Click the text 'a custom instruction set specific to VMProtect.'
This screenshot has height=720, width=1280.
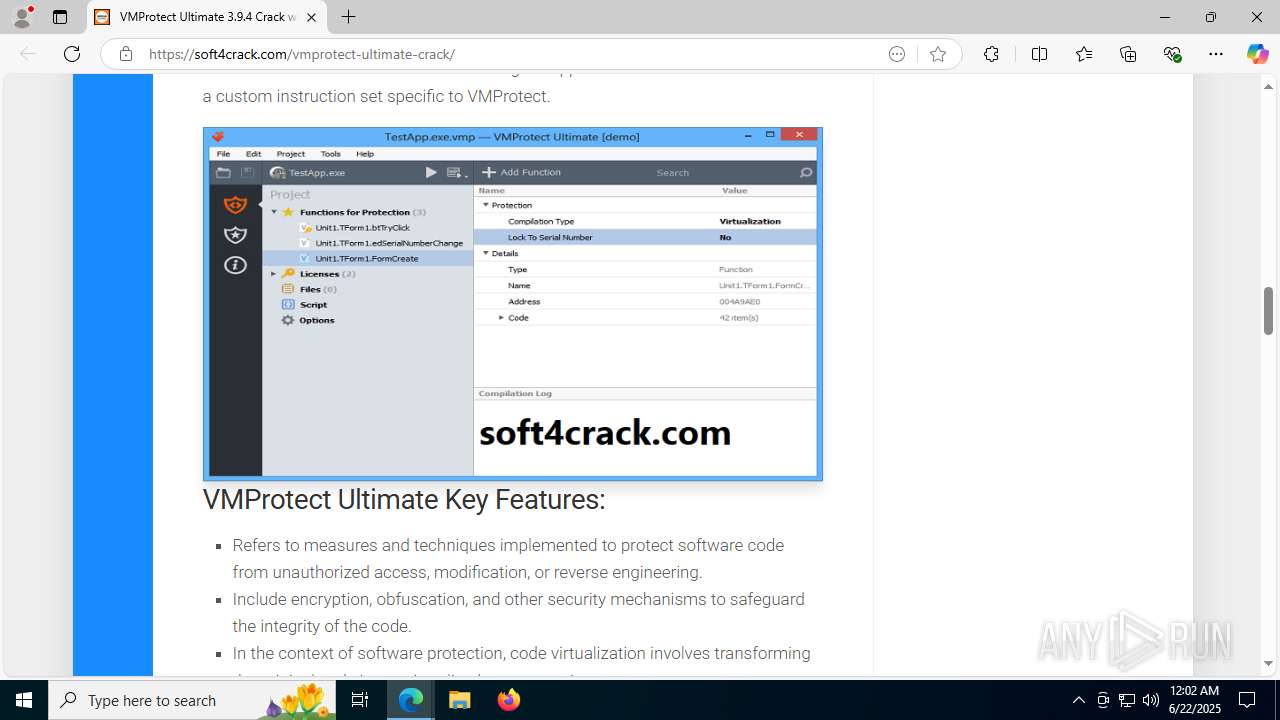point(376,96)
